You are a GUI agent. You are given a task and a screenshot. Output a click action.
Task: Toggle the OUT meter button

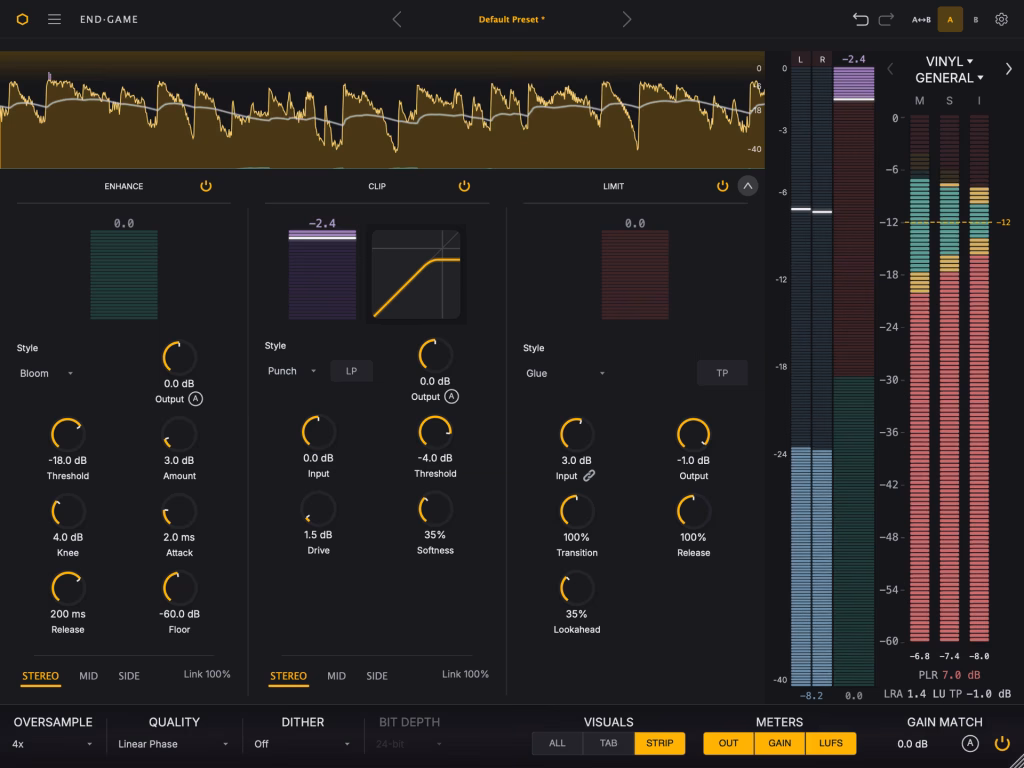728,743
